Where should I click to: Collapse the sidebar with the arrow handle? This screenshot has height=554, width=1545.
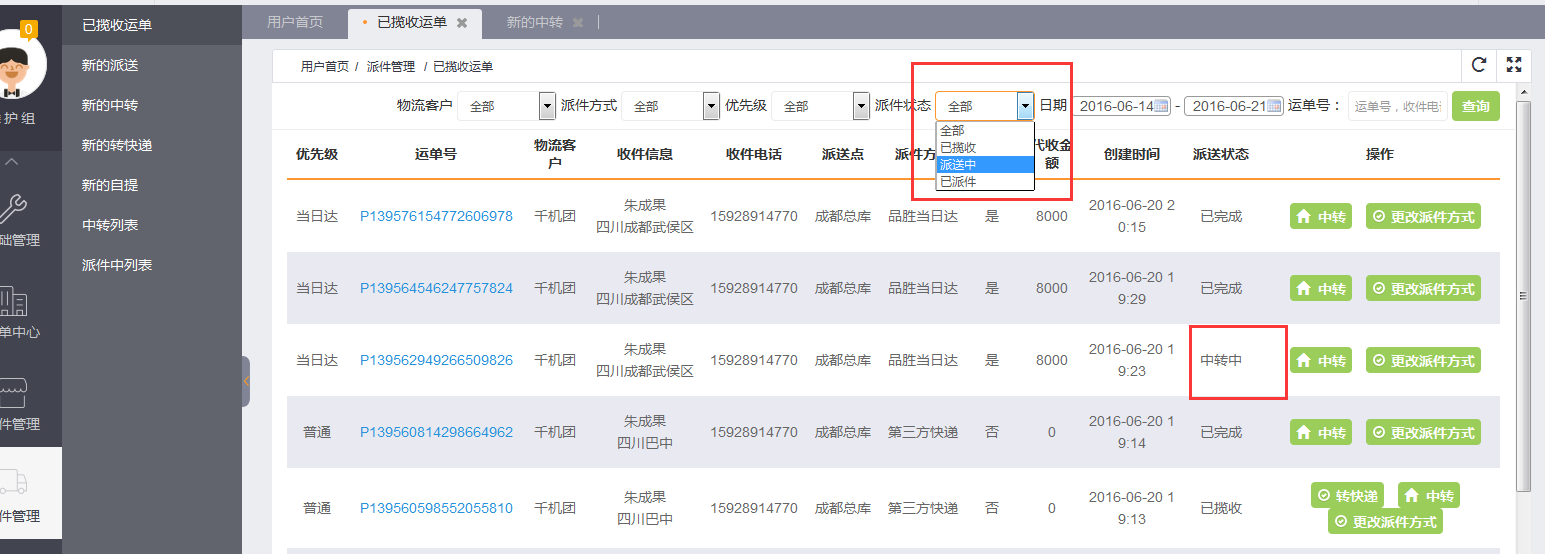[245, 381]
